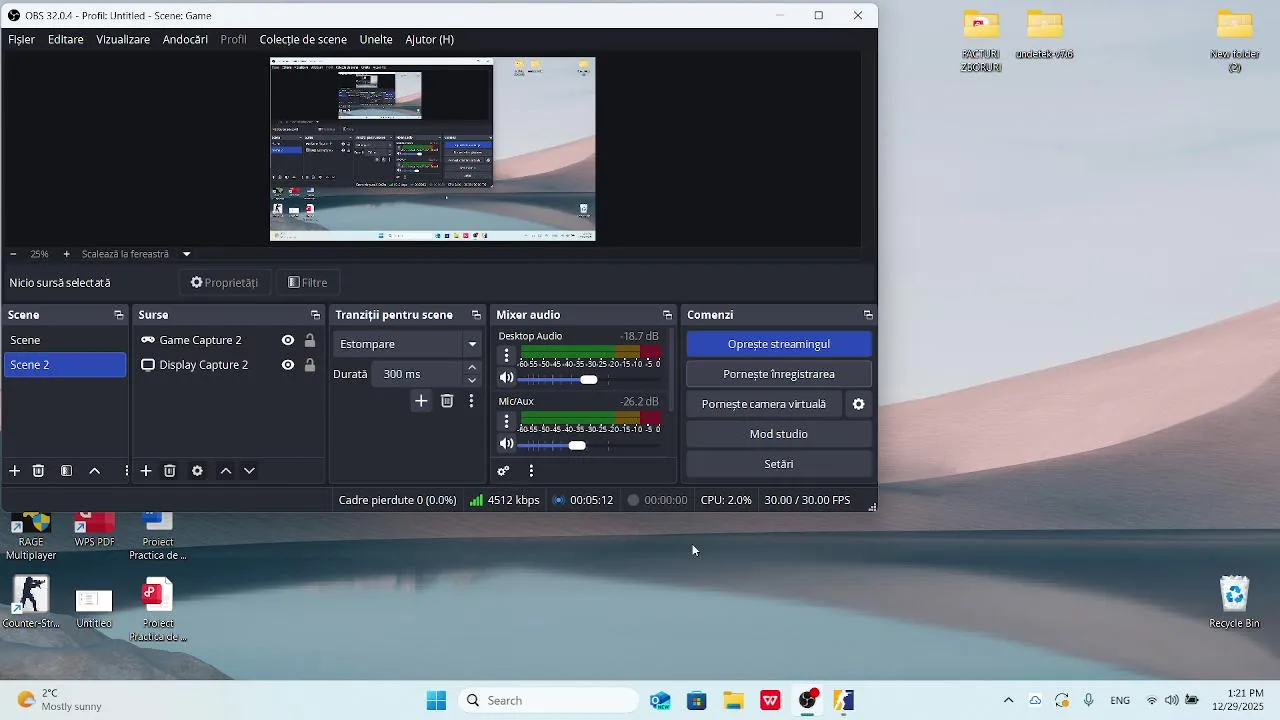This screenshot has width=1280, height=720.
Task: Pop out the Scene dock panel
Action: 118,315
